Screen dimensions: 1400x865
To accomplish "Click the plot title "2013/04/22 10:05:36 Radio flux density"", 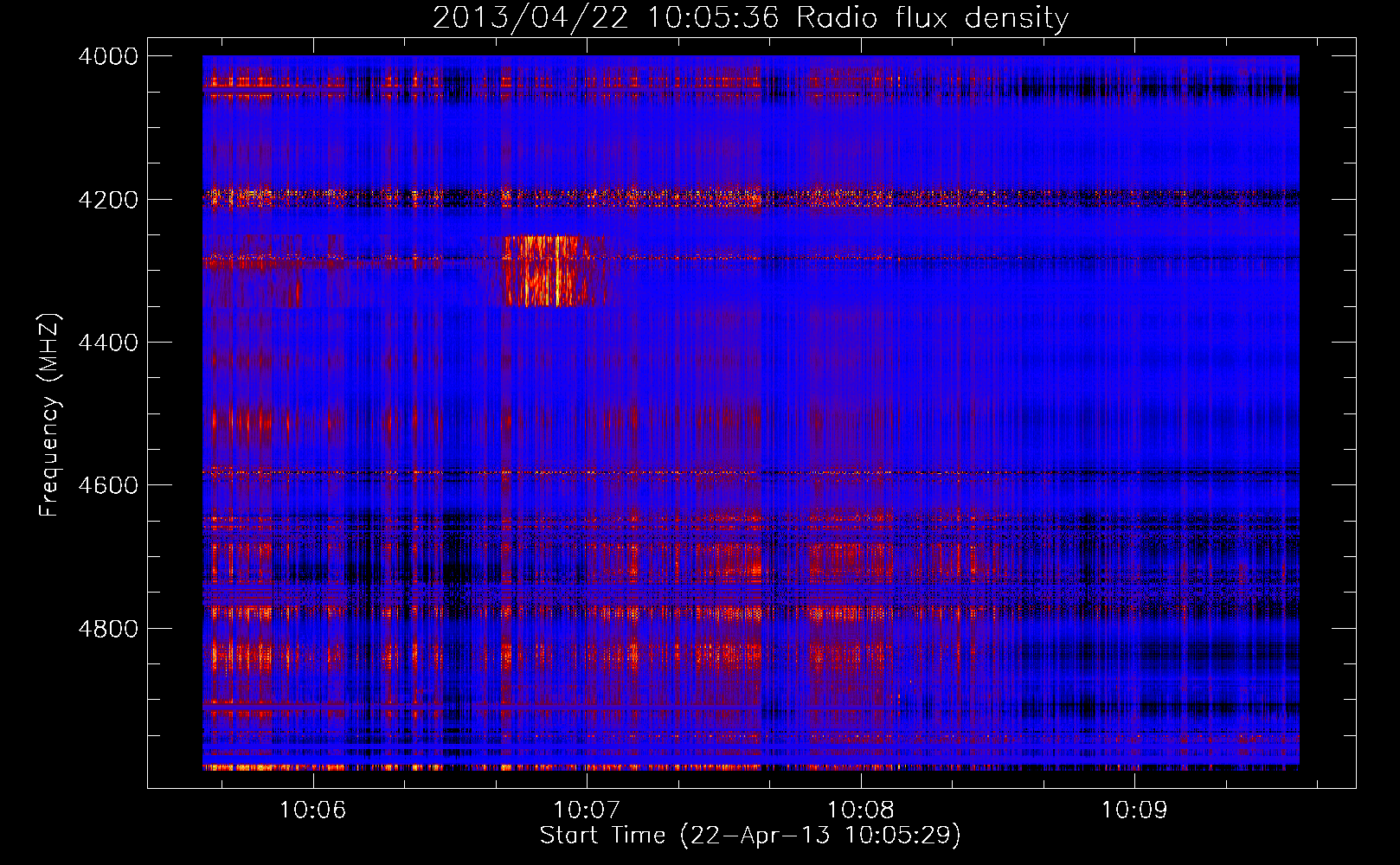I will pyautogui.click(x=750, y=17).
